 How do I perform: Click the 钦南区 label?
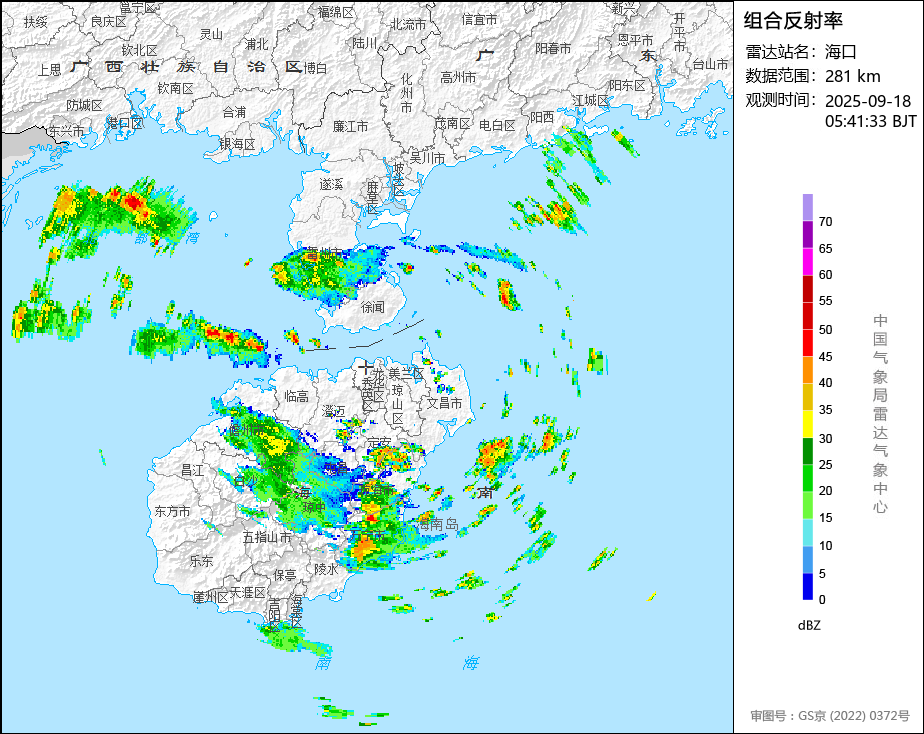[x=176, y=88]
